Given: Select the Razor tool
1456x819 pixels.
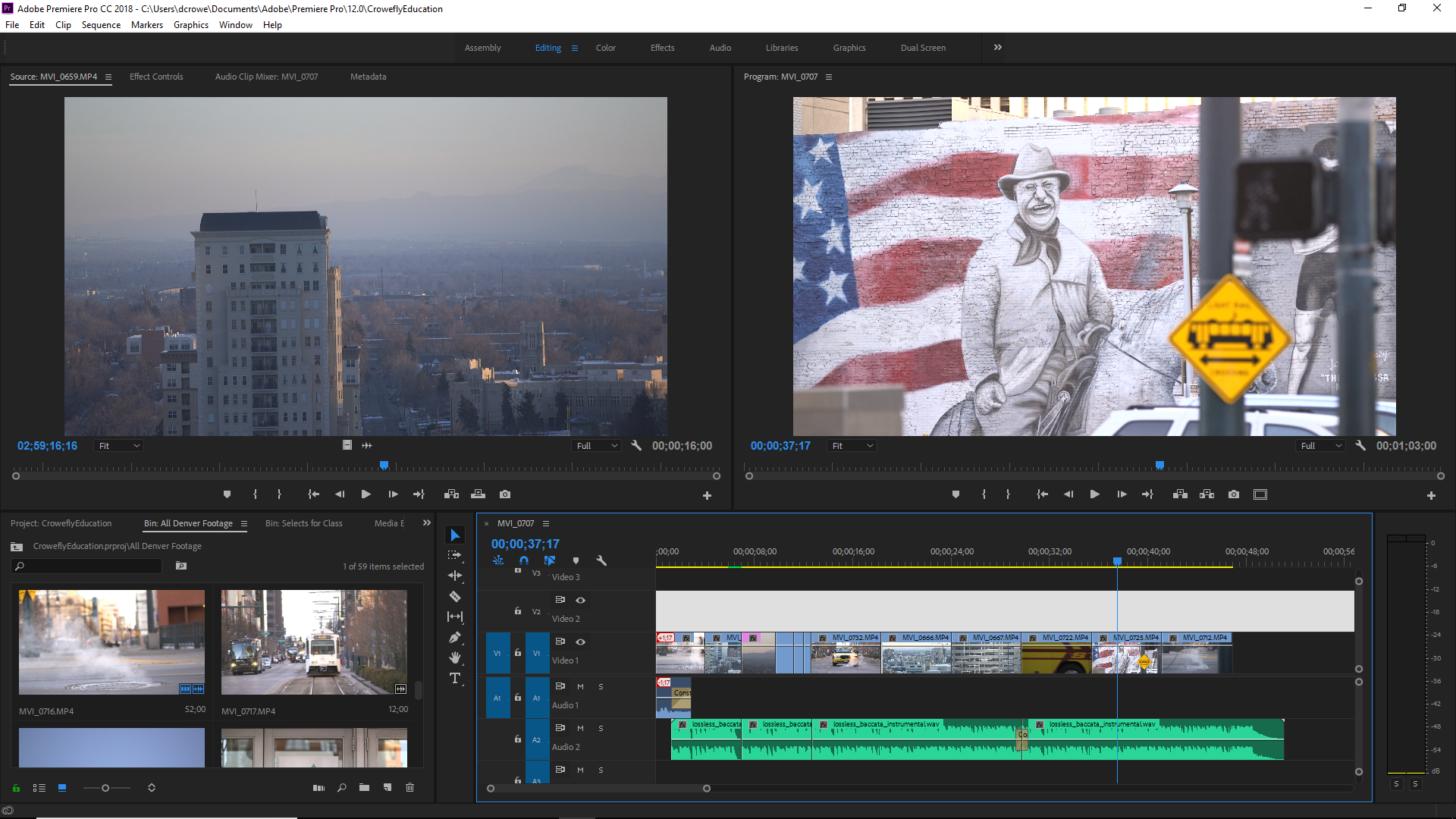Looking at the screenshot, I should tap(455, 597).
